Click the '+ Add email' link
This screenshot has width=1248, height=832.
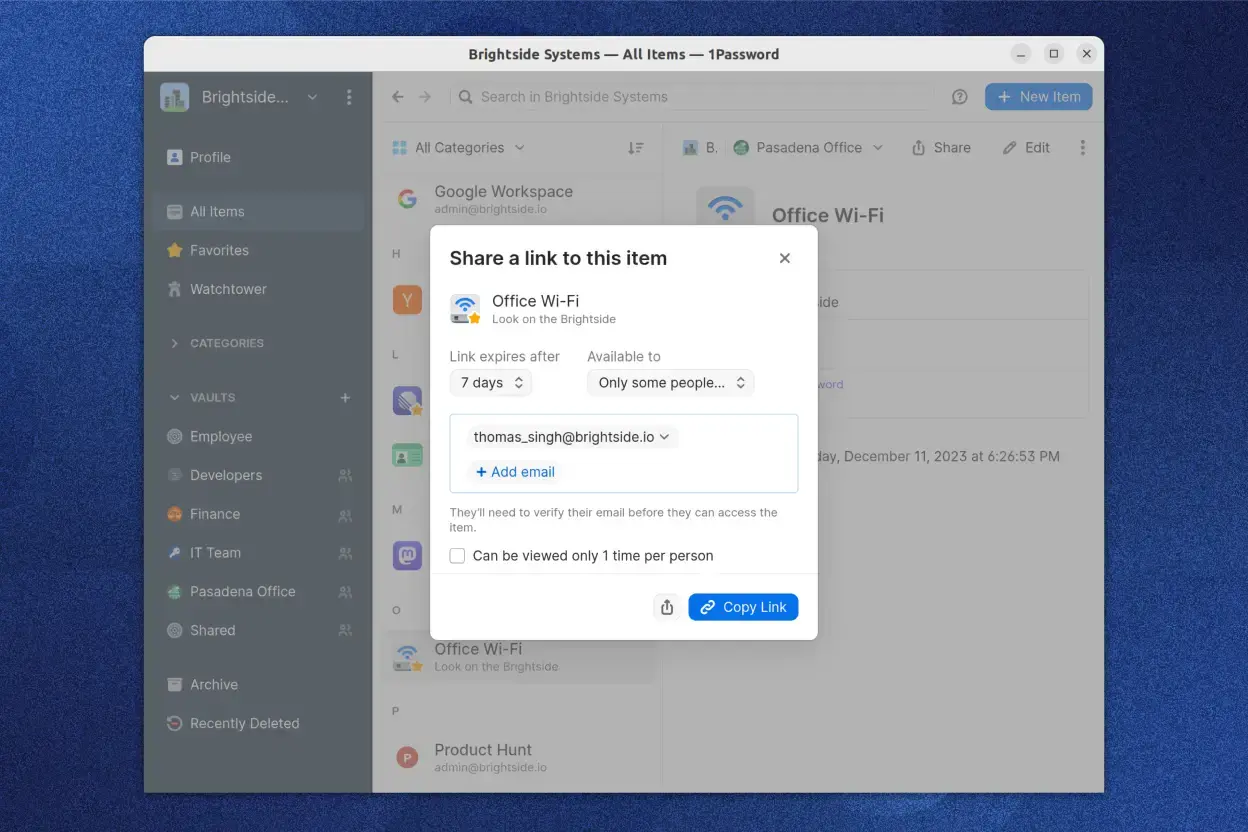tap(514, 471)
